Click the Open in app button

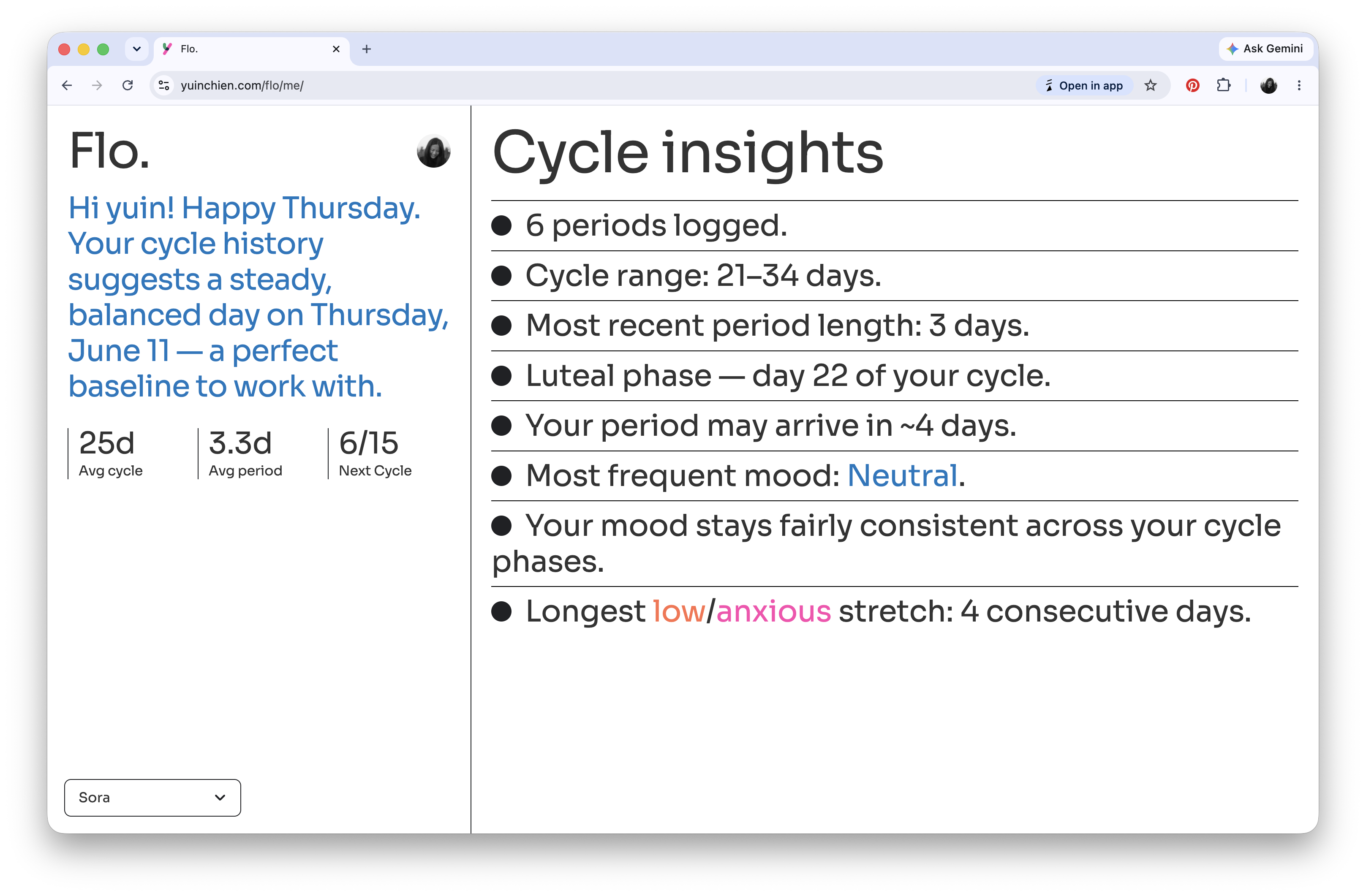1084,85
